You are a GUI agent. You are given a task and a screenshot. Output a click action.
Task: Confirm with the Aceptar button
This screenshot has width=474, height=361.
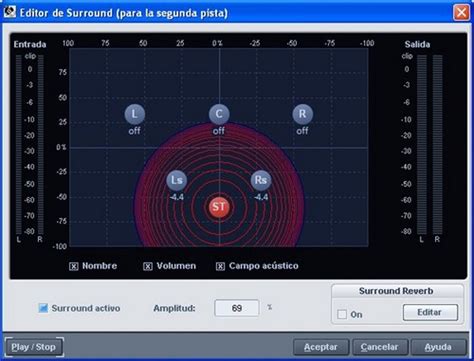click(321, 347)
